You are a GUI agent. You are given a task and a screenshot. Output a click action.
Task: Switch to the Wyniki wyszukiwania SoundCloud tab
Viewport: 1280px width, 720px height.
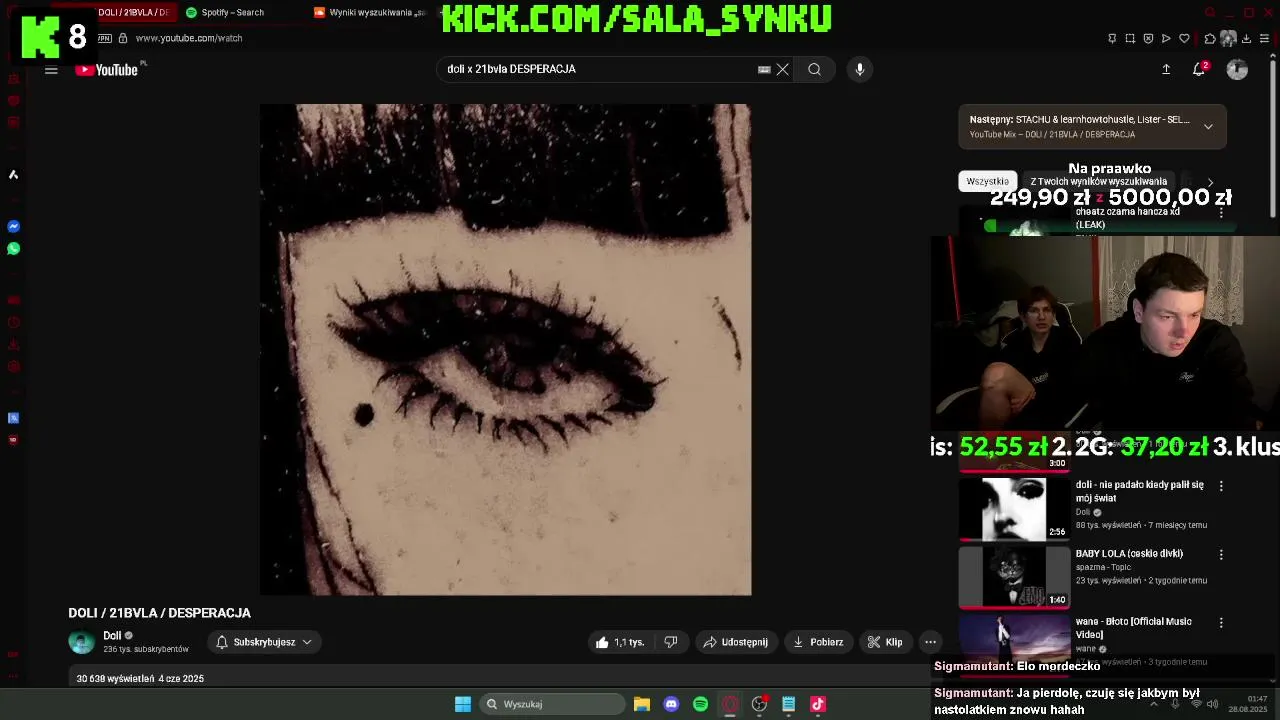370,12
